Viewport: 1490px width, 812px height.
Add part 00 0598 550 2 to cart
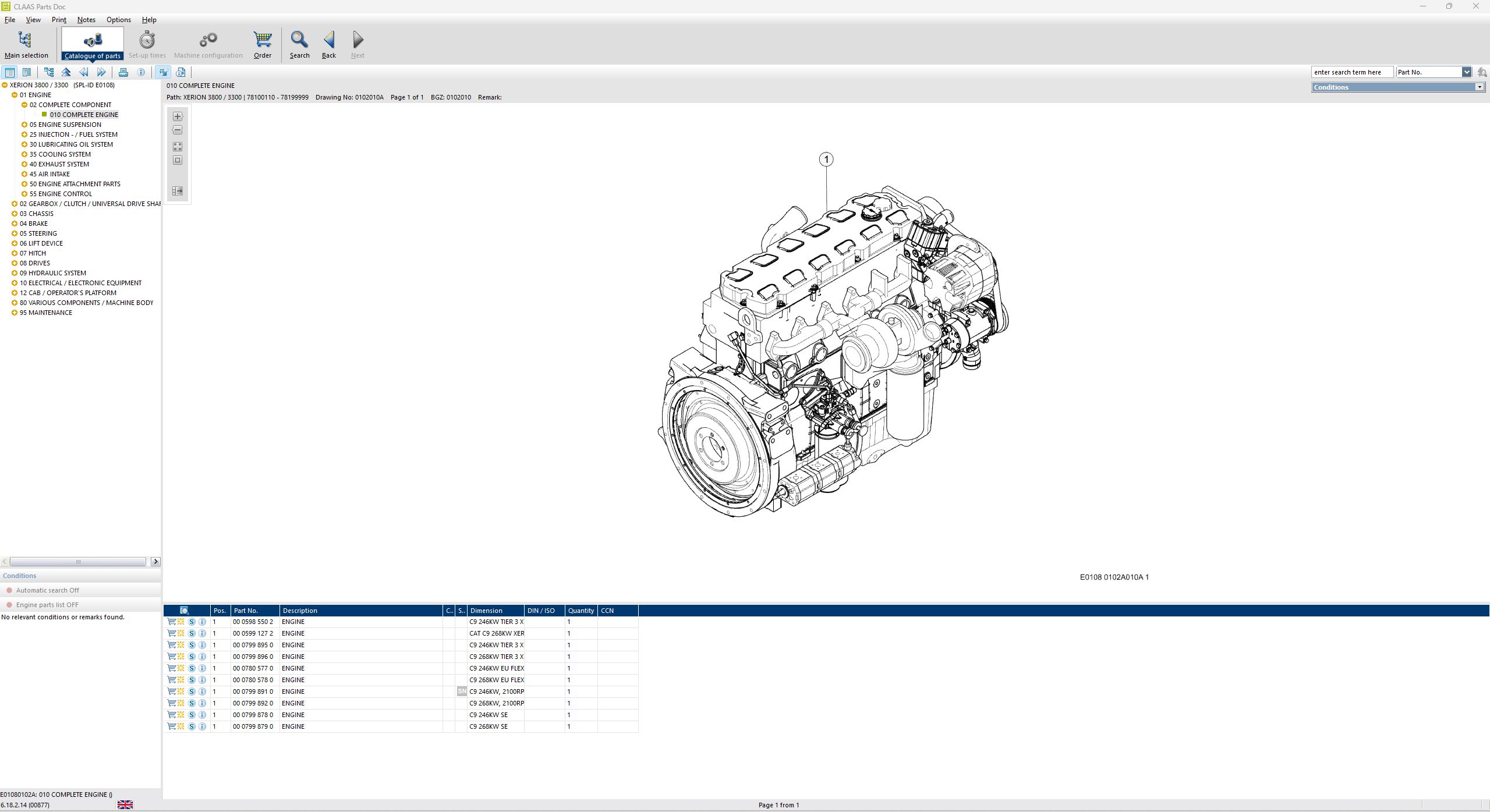tap(172, 622)
